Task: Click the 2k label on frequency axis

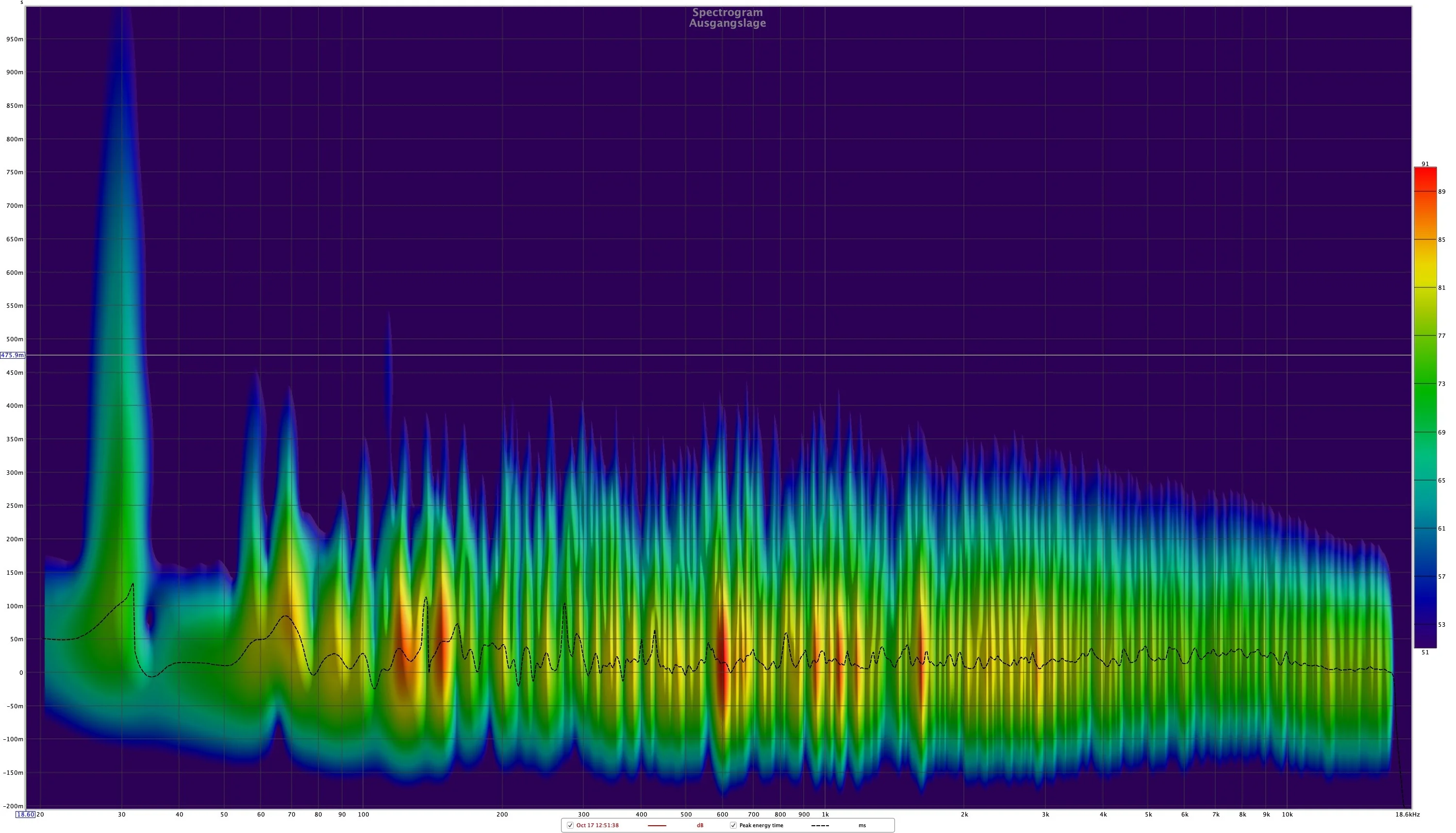Action: 964,814
